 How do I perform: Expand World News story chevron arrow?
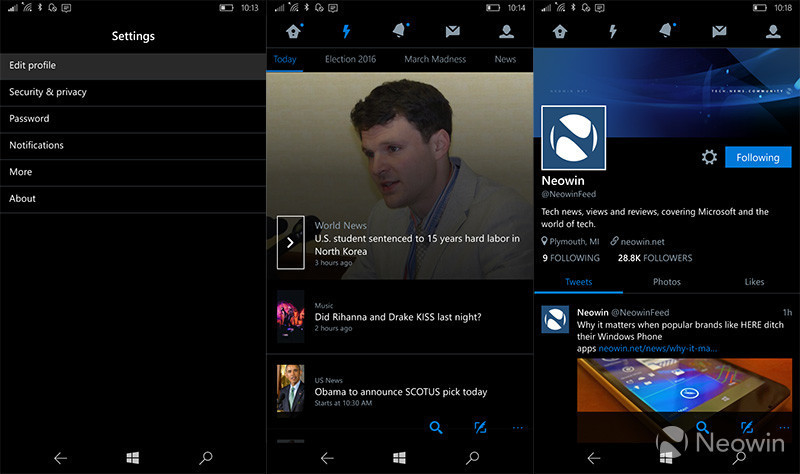pyautogui.click(x=290, y=242)
